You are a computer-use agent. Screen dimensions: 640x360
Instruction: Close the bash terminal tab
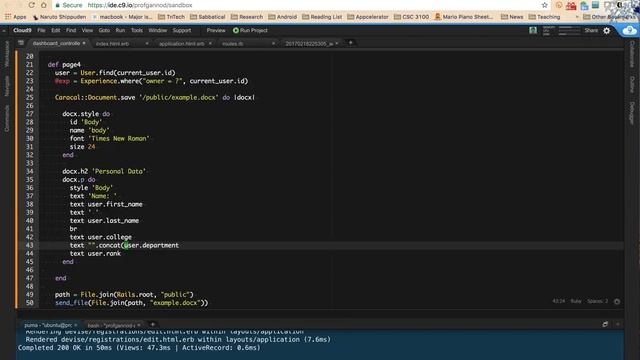pos(139,325)
